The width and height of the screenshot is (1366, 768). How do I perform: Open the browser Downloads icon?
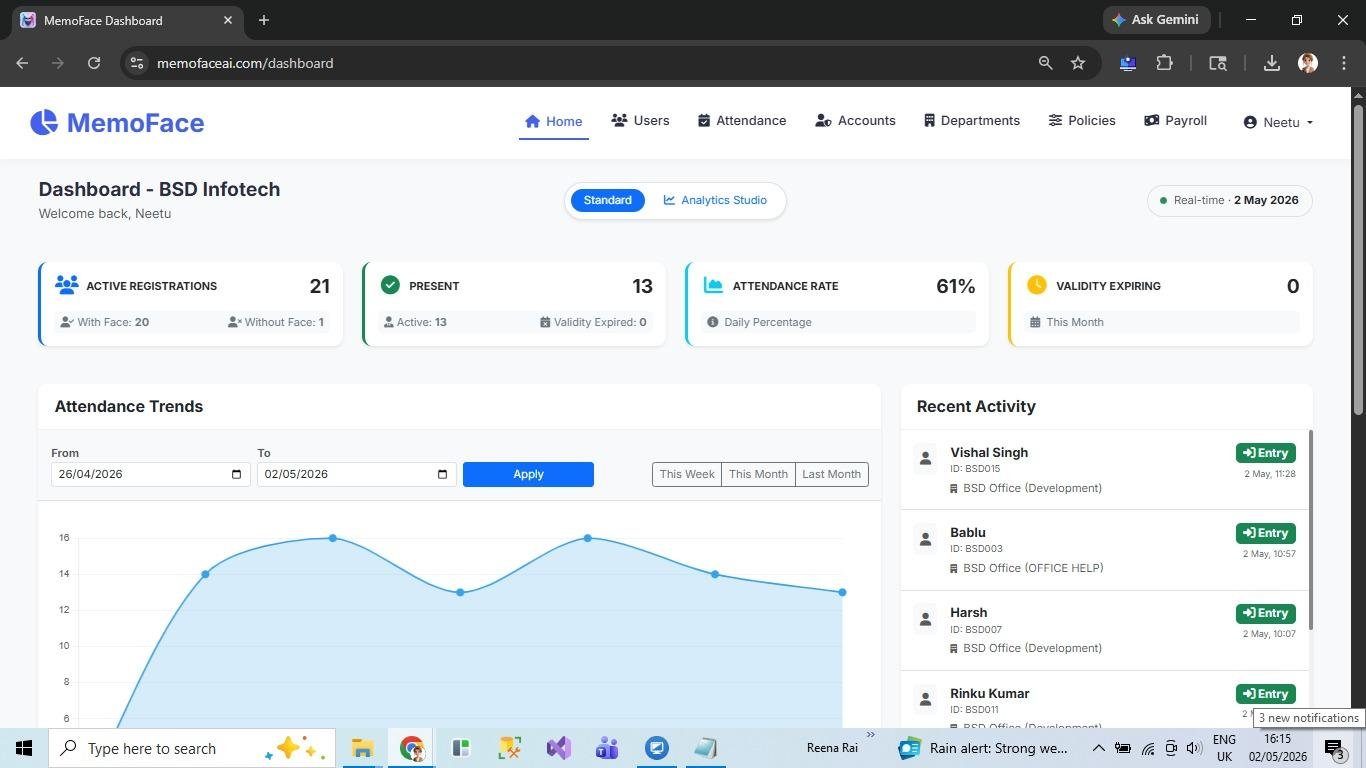(1272, 63)
